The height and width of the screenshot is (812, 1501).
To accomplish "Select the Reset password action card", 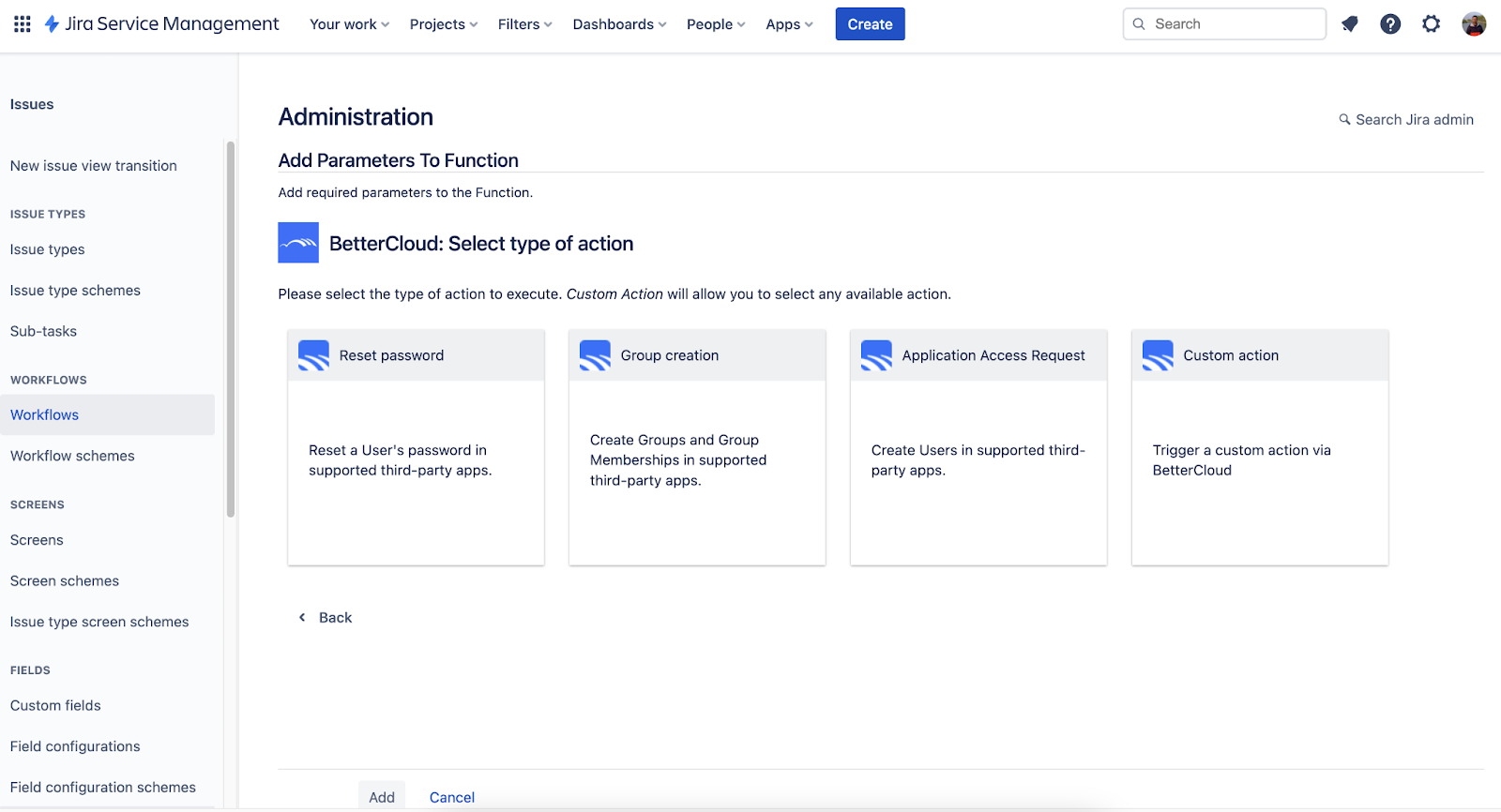I will tap(416, 447).
